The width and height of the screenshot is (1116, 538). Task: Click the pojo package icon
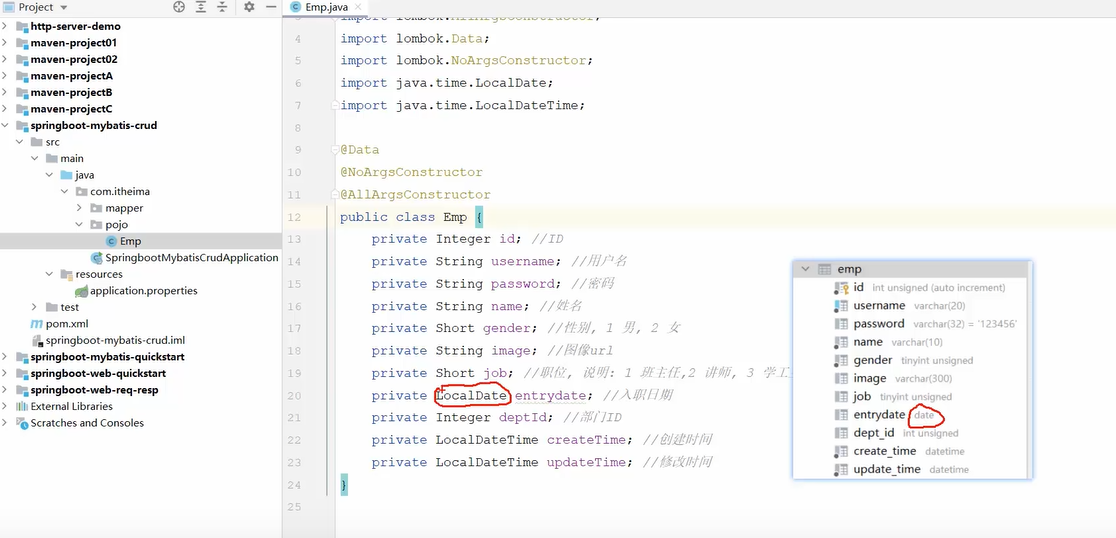click(96, 225)
